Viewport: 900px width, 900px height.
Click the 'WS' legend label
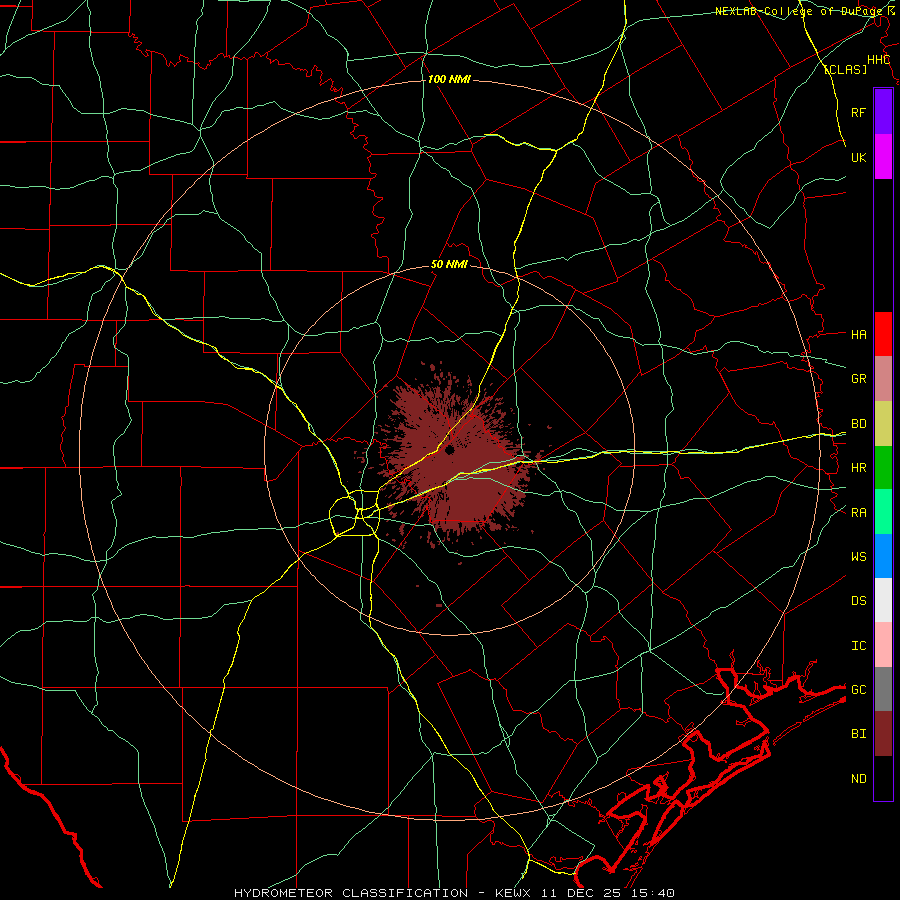(858, 557)
